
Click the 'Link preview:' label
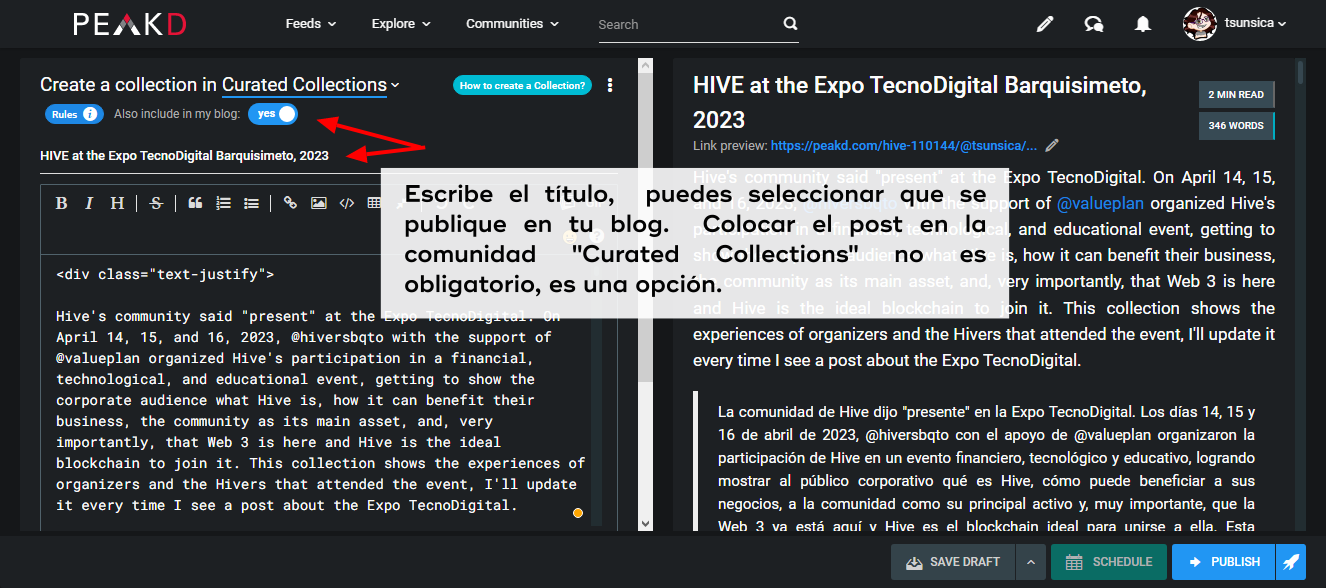click(x=729, y=145)
